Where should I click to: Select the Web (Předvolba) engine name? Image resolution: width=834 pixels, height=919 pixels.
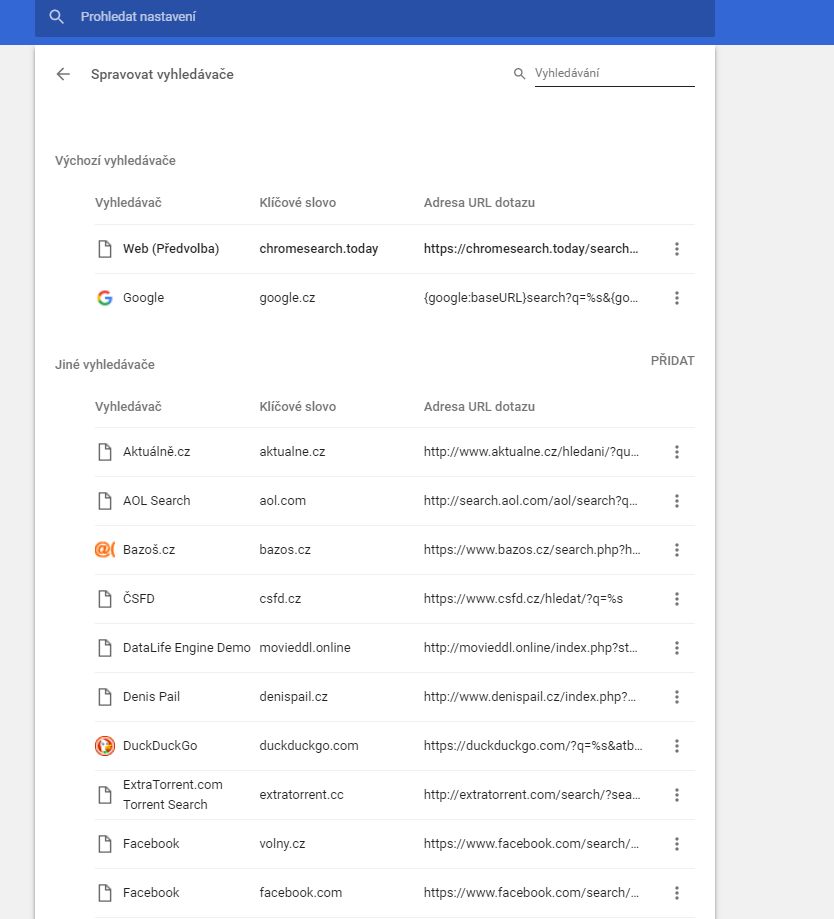point(171,249)
